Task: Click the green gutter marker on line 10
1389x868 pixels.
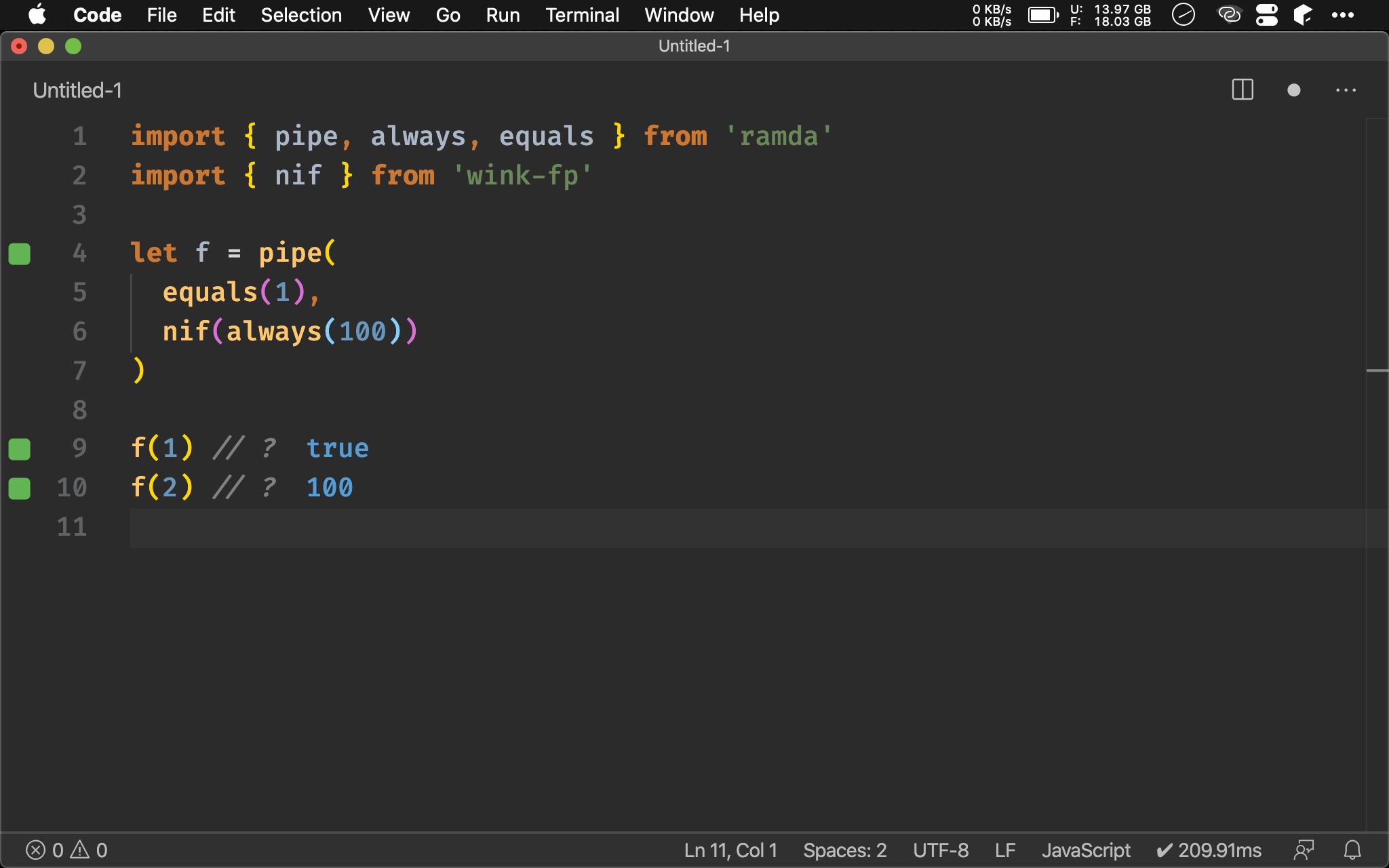Action: coord(19,488)
